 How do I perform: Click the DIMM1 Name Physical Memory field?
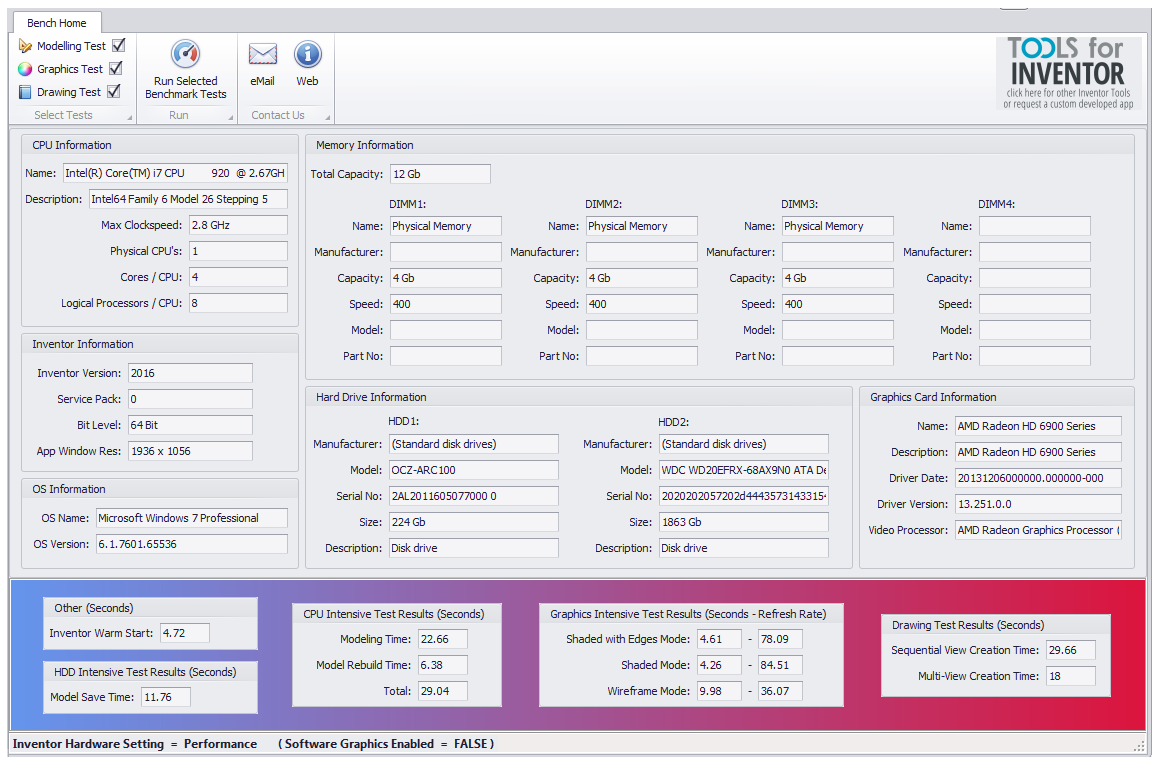[x=446, y=226]
